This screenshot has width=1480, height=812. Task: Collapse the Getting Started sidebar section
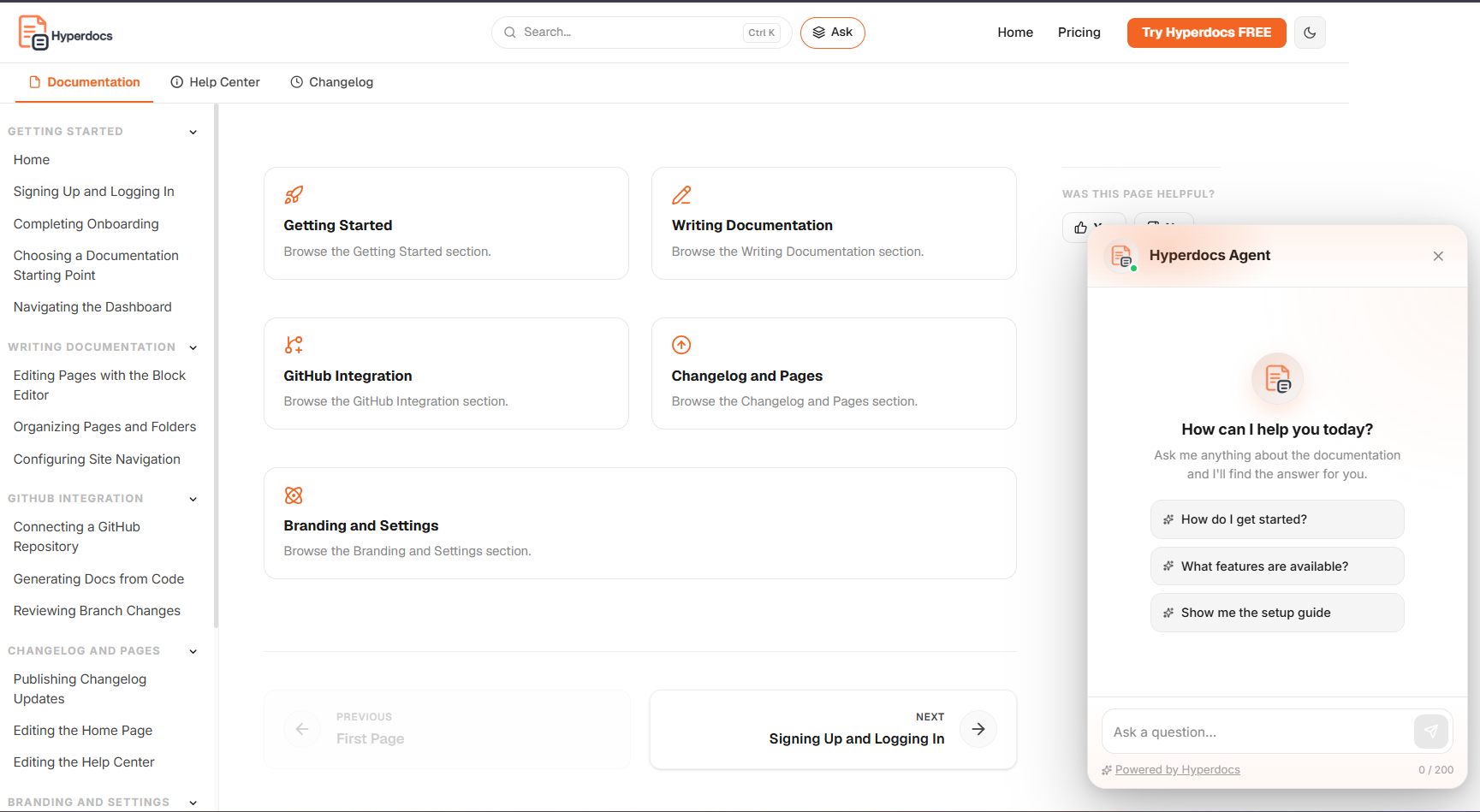pyautogui.click(x=193, y=132)
